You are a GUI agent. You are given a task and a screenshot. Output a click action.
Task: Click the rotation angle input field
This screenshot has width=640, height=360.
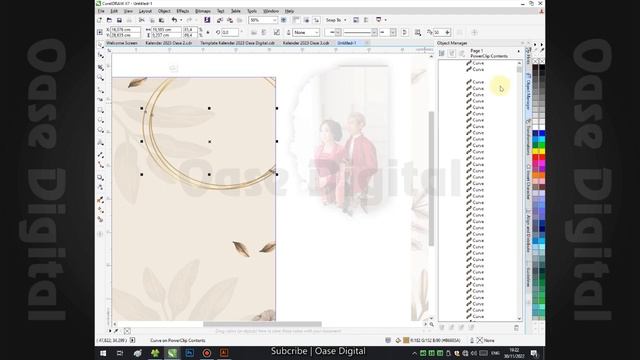pyautogui.click(x=230, y=32)
